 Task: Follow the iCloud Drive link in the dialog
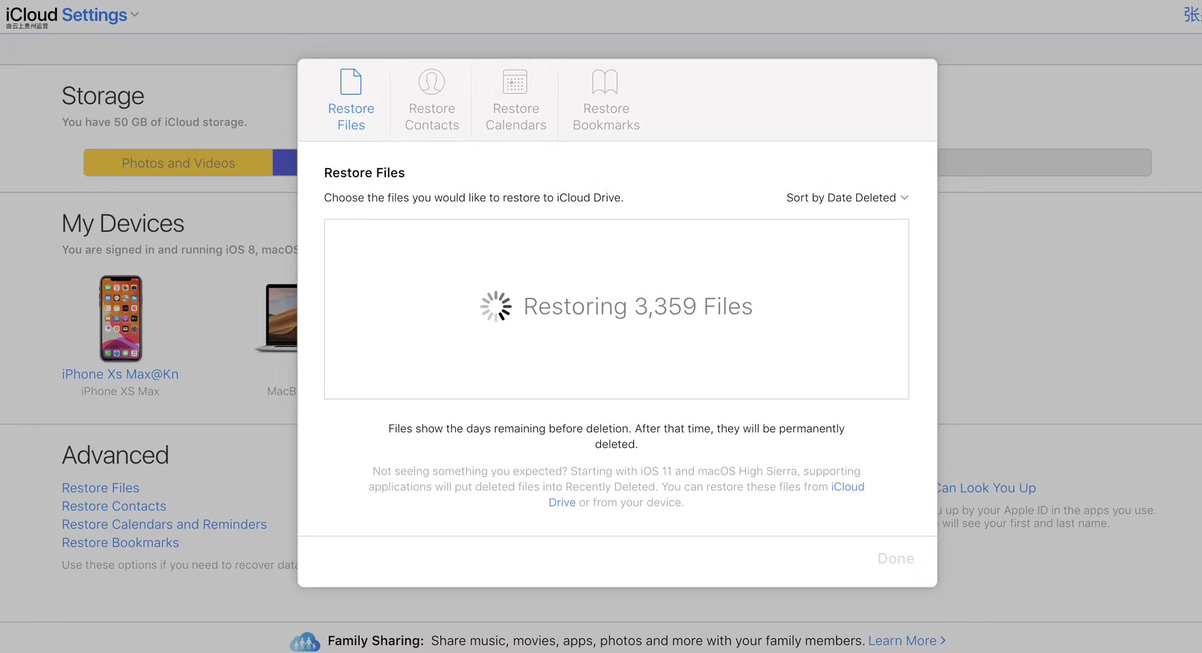click(x=848, y=487)
